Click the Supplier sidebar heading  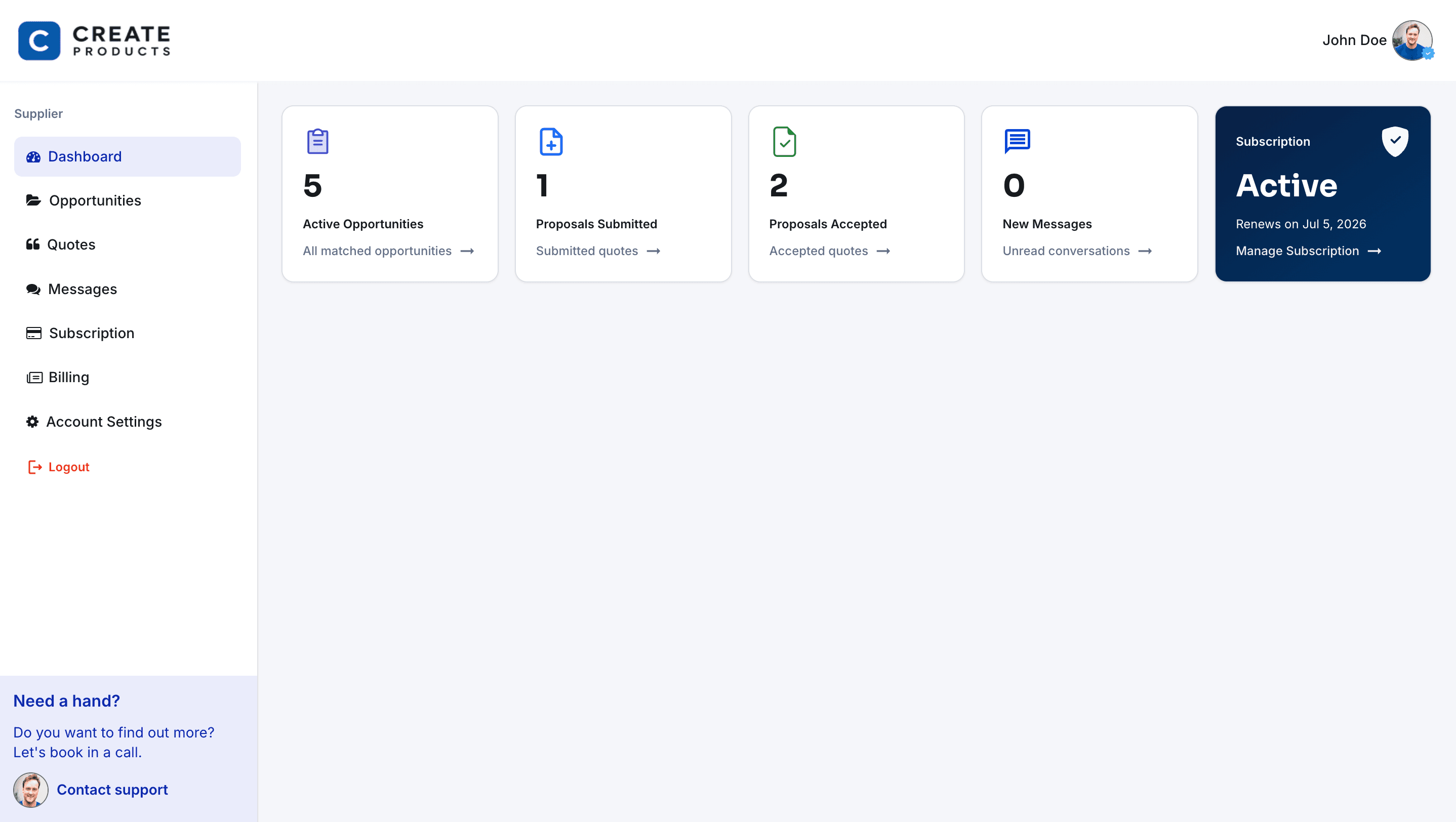tap(38, 114)
